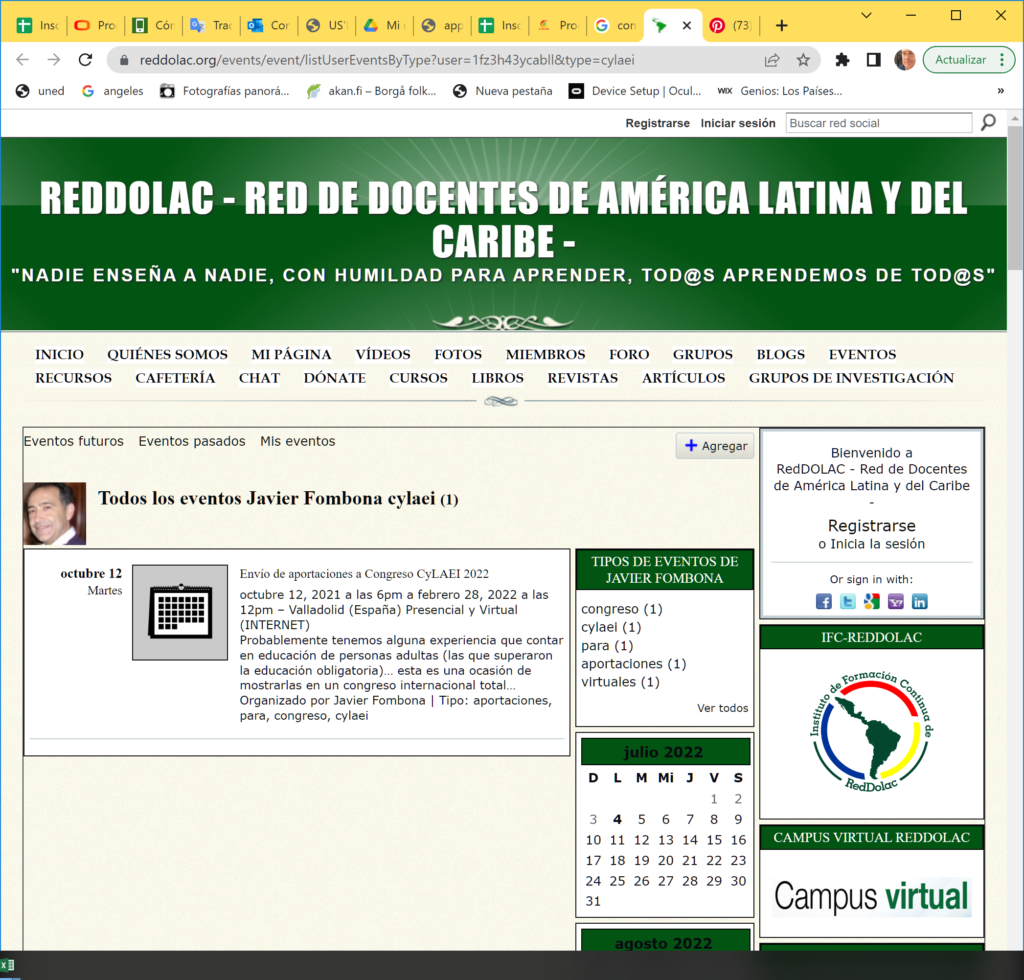The height and width of the screenshot is (980, 1024).
Task: Click the IFC-RedDolac institute logo
Action: (871, 731)
